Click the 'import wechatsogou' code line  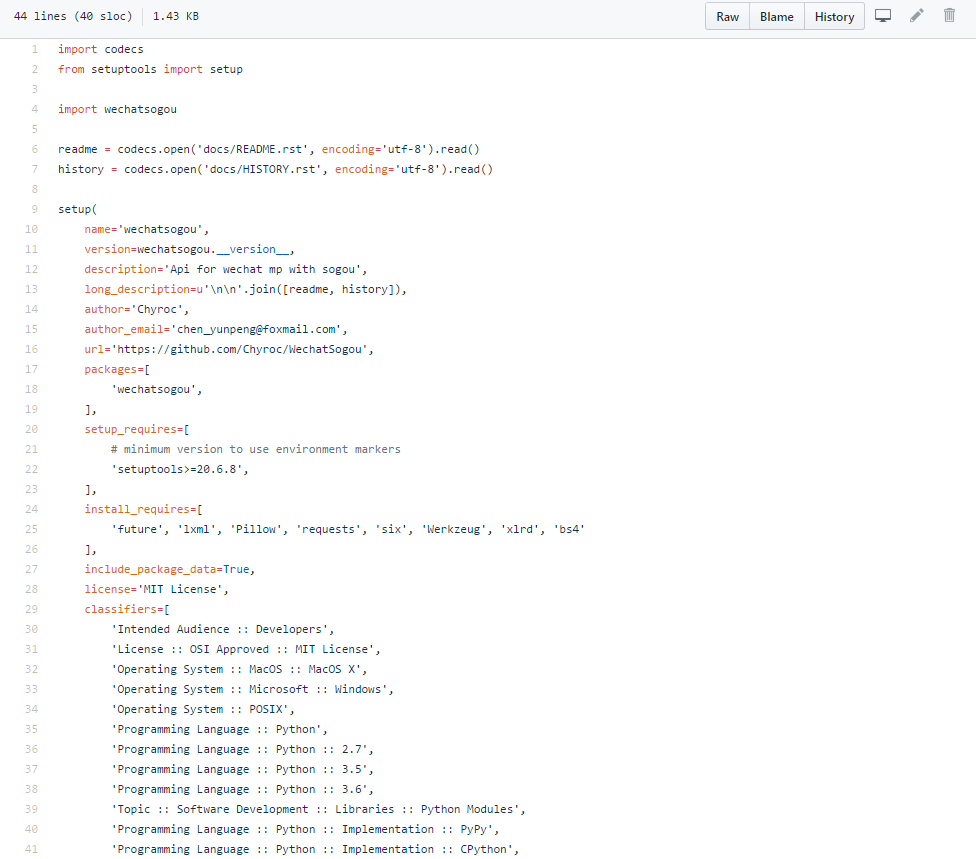click(x=117, y=109)
